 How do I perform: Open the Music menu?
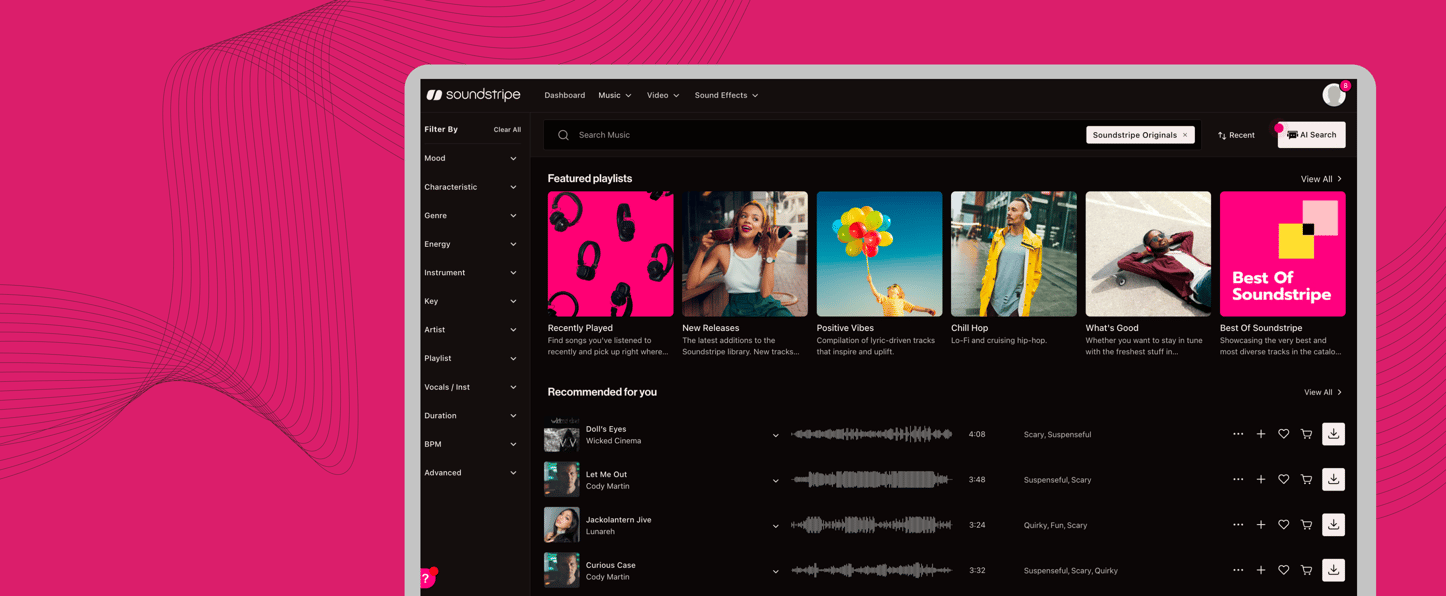point(614,95)
